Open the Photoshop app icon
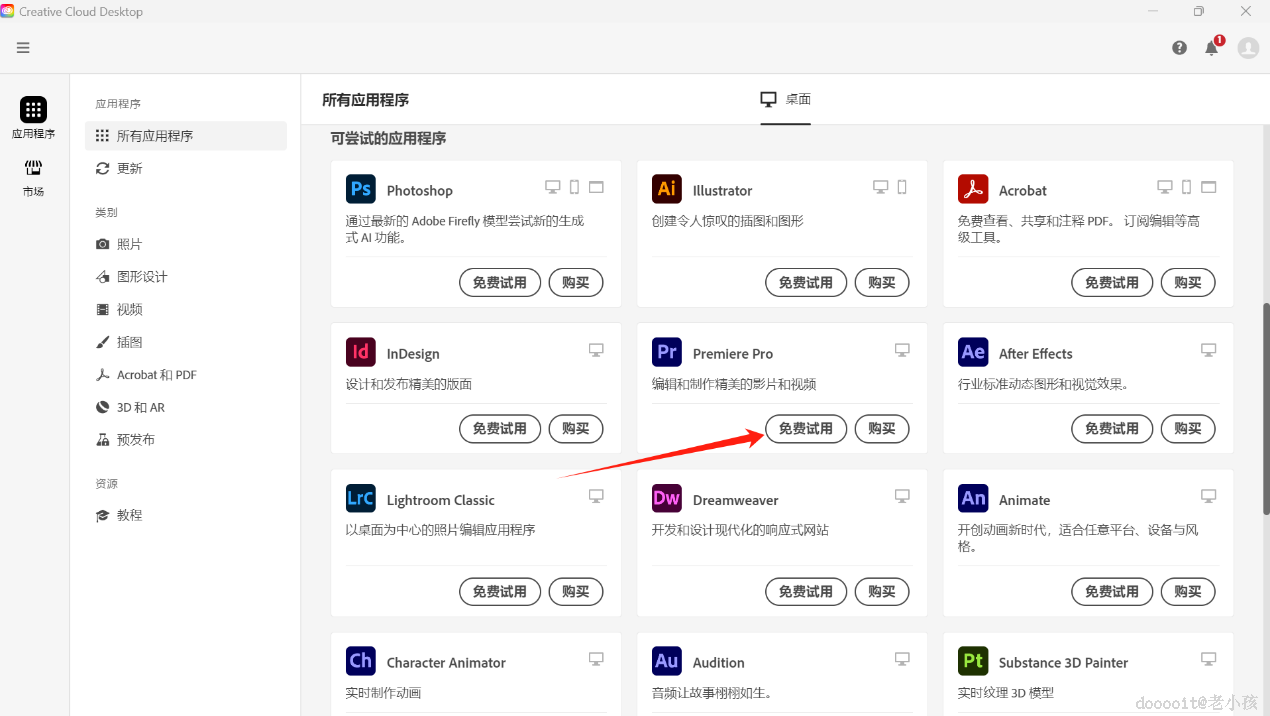This screenshot has width=1270, height=716. 360,189
